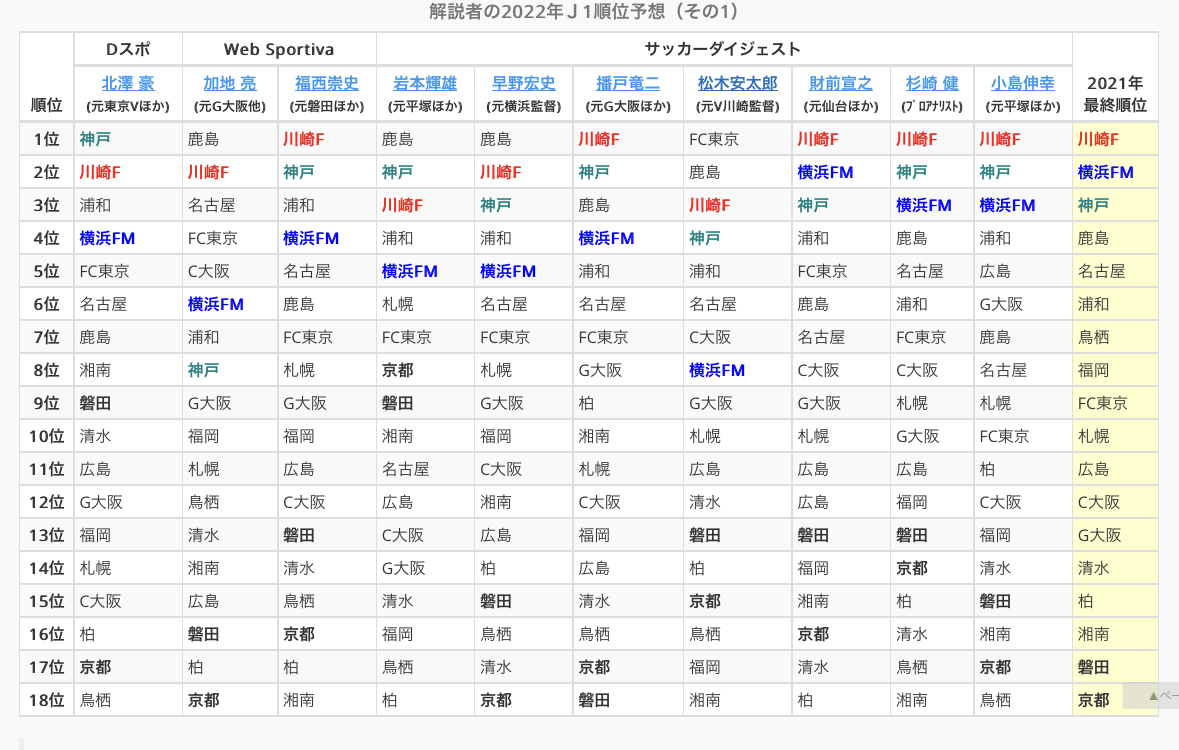Click 横浜FM in 松木安太郎's 8位 cell
The image size is (1179, 750).
tap(717, 370)
